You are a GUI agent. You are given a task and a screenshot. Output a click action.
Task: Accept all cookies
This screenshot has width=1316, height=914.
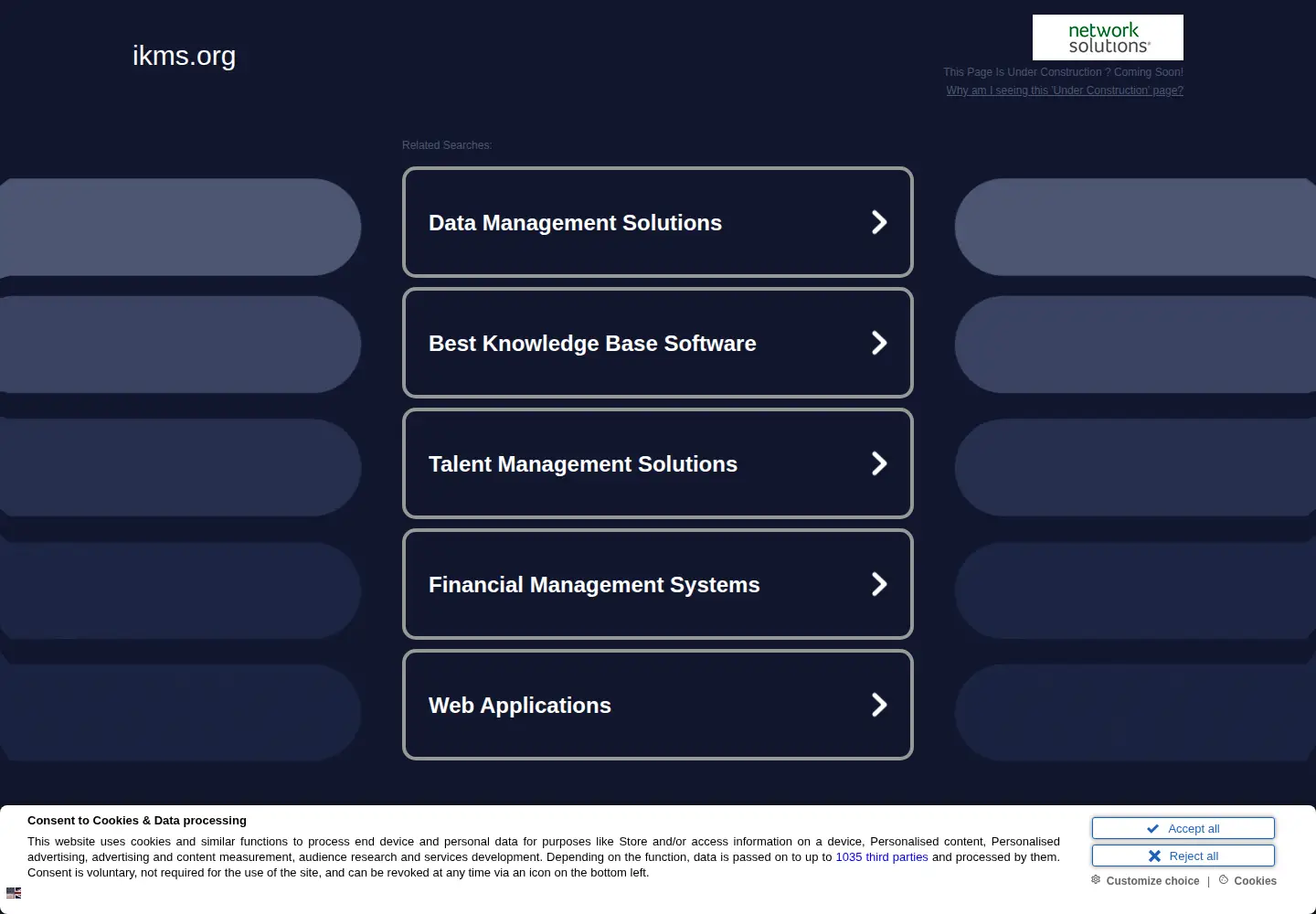tap(1183, 828)
